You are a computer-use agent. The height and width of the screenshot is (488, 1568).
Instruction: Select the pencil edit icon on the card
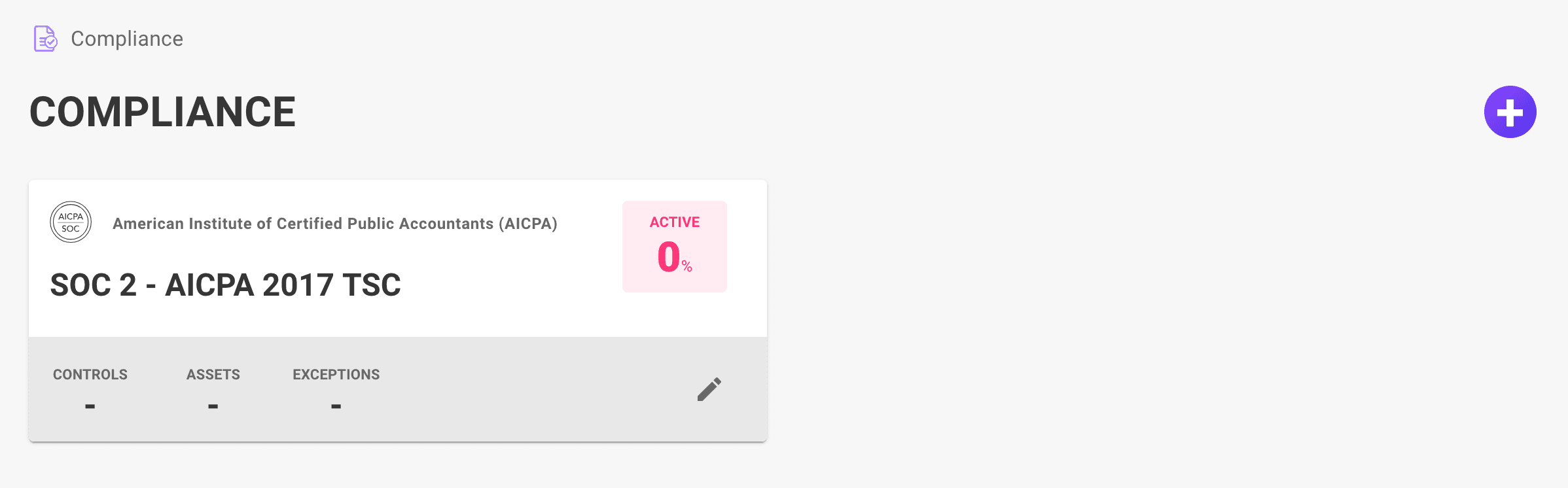point(709,388)
